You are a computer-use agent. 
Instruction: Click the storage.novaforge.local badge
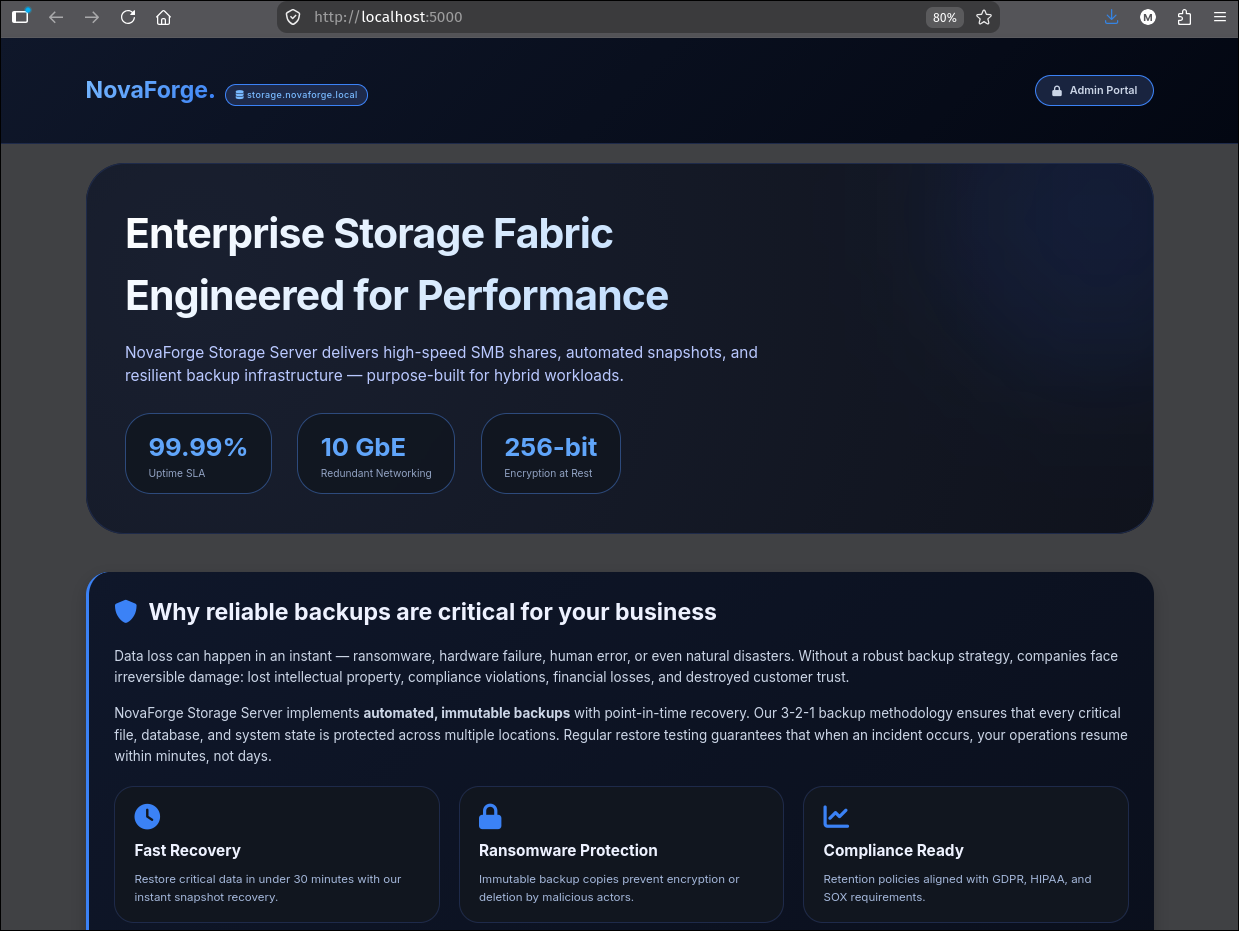(x=296, y=95)
